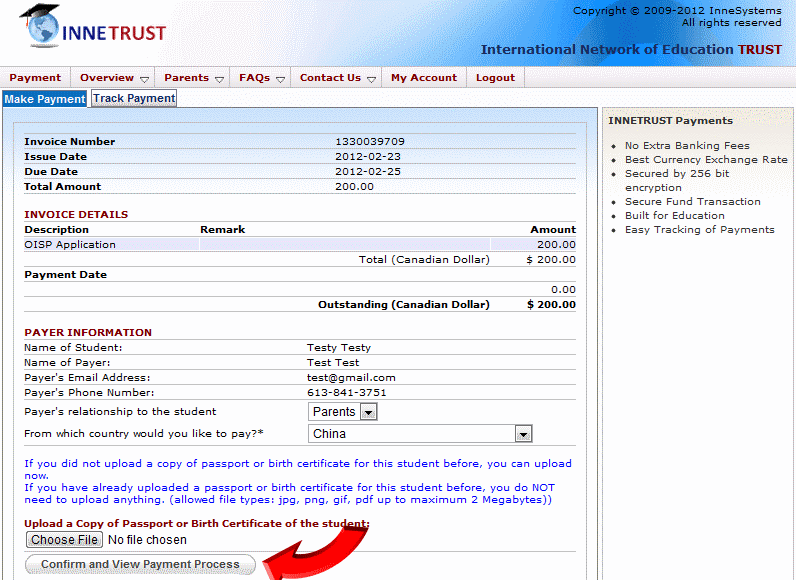Click Secure Fund Transaction text
Viewport: 796px width, 580px height.
[x=692, y=201]
